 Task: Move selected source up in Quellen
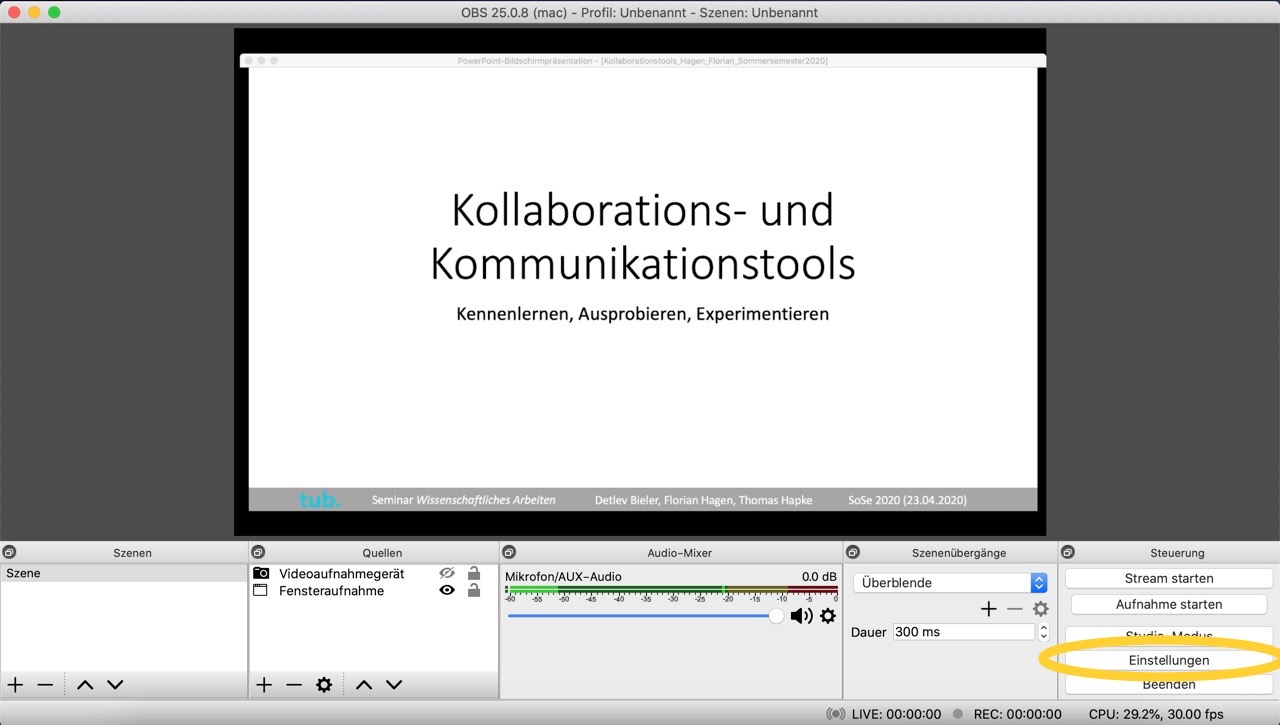[364, 685]
